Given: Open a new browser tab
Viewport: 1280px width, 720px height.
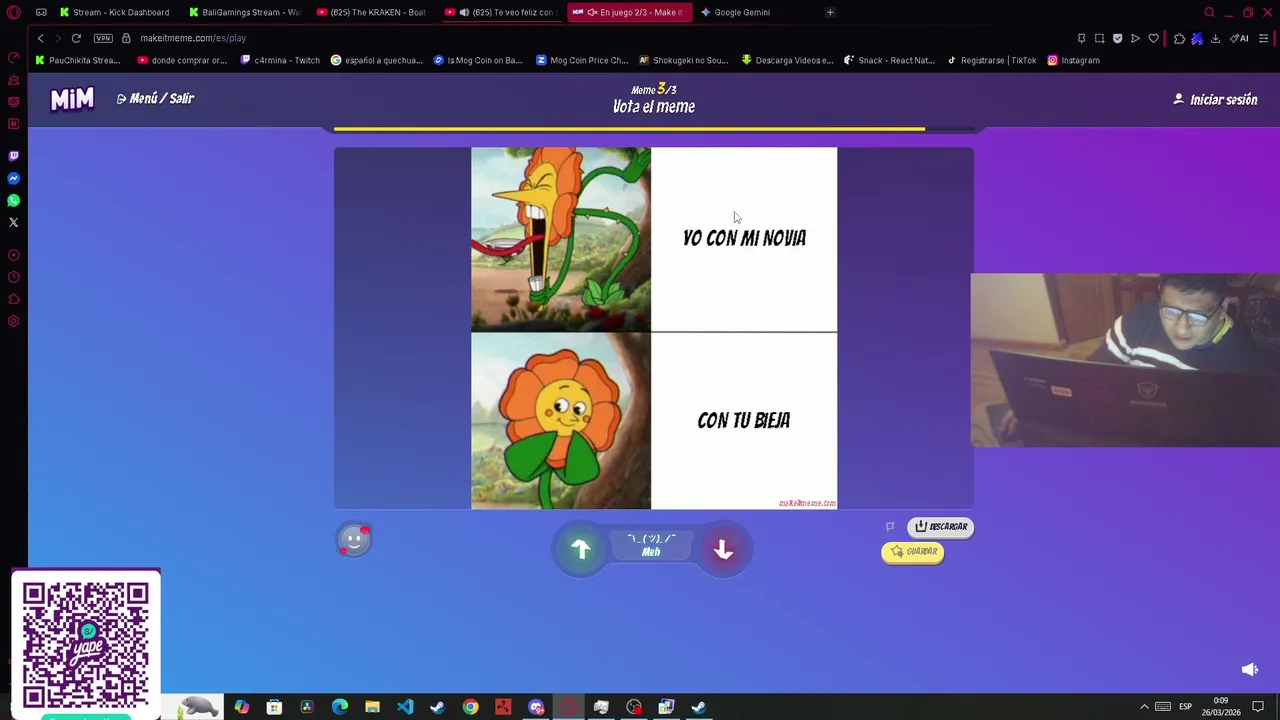Looking at the screenshot, I should (x=830, y=12).
